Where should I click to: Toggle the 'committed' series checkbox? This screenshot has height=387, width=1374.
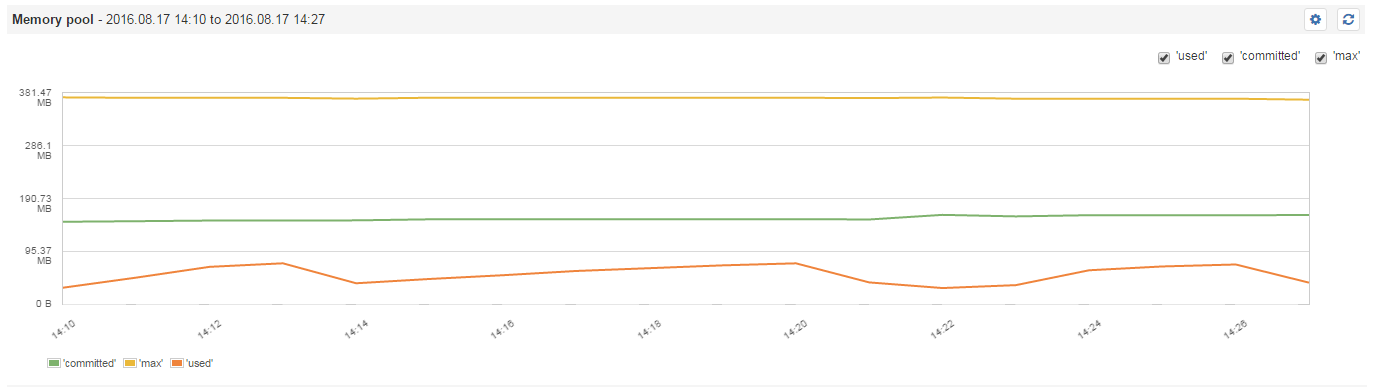click(x=1228, y=58)
